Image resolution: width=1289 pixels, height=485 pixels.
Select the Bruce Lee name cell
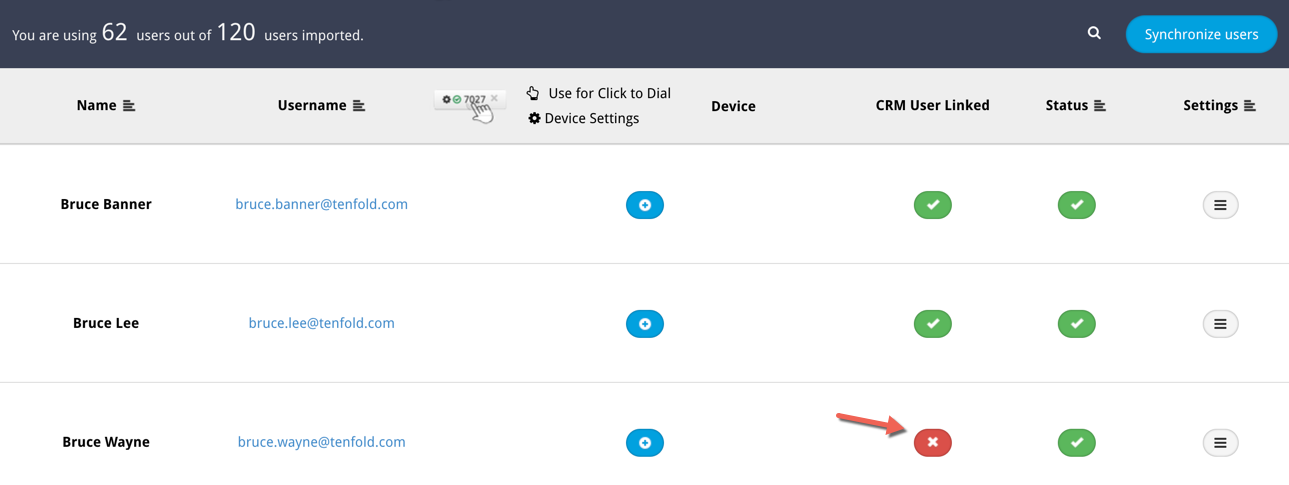point(106,323)
